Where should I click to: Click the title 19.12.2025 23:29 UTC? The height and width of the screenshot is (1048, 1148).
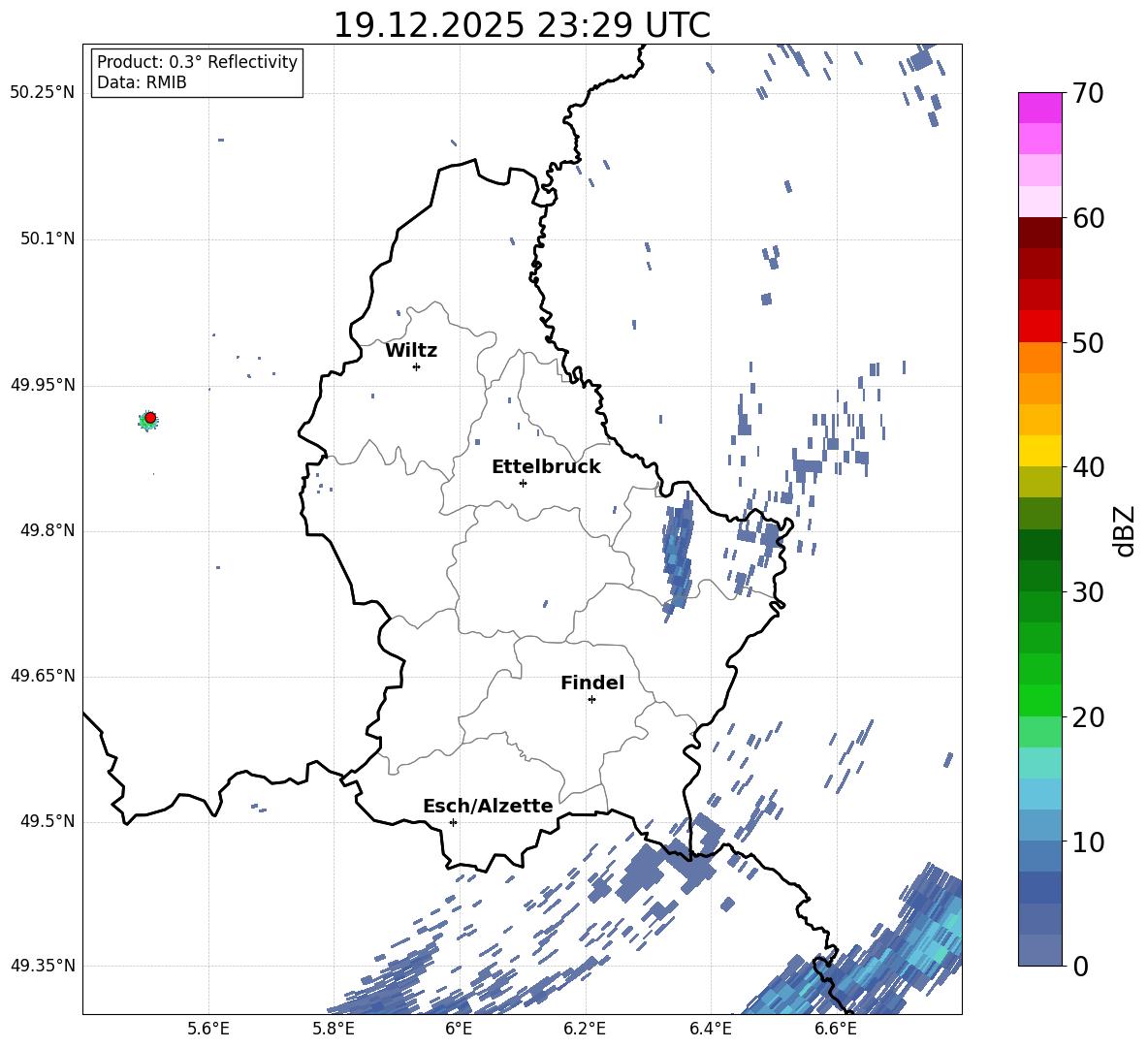[x=522, y=25]
